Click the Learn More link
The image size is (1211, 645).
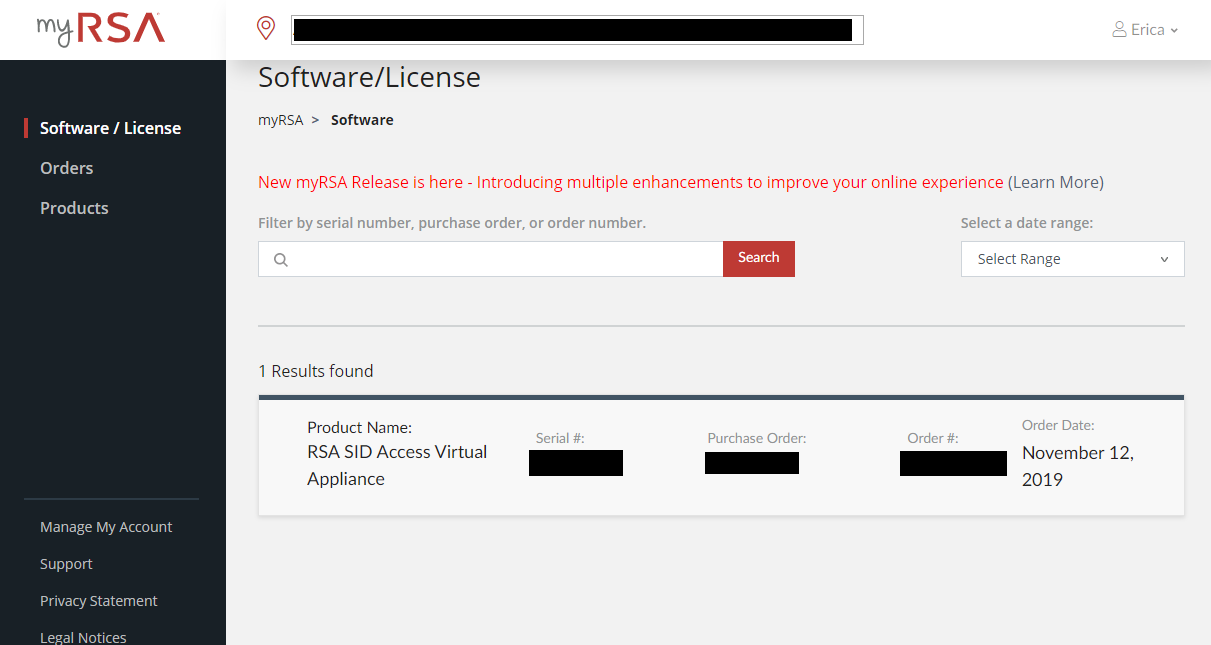(1055, 182)
